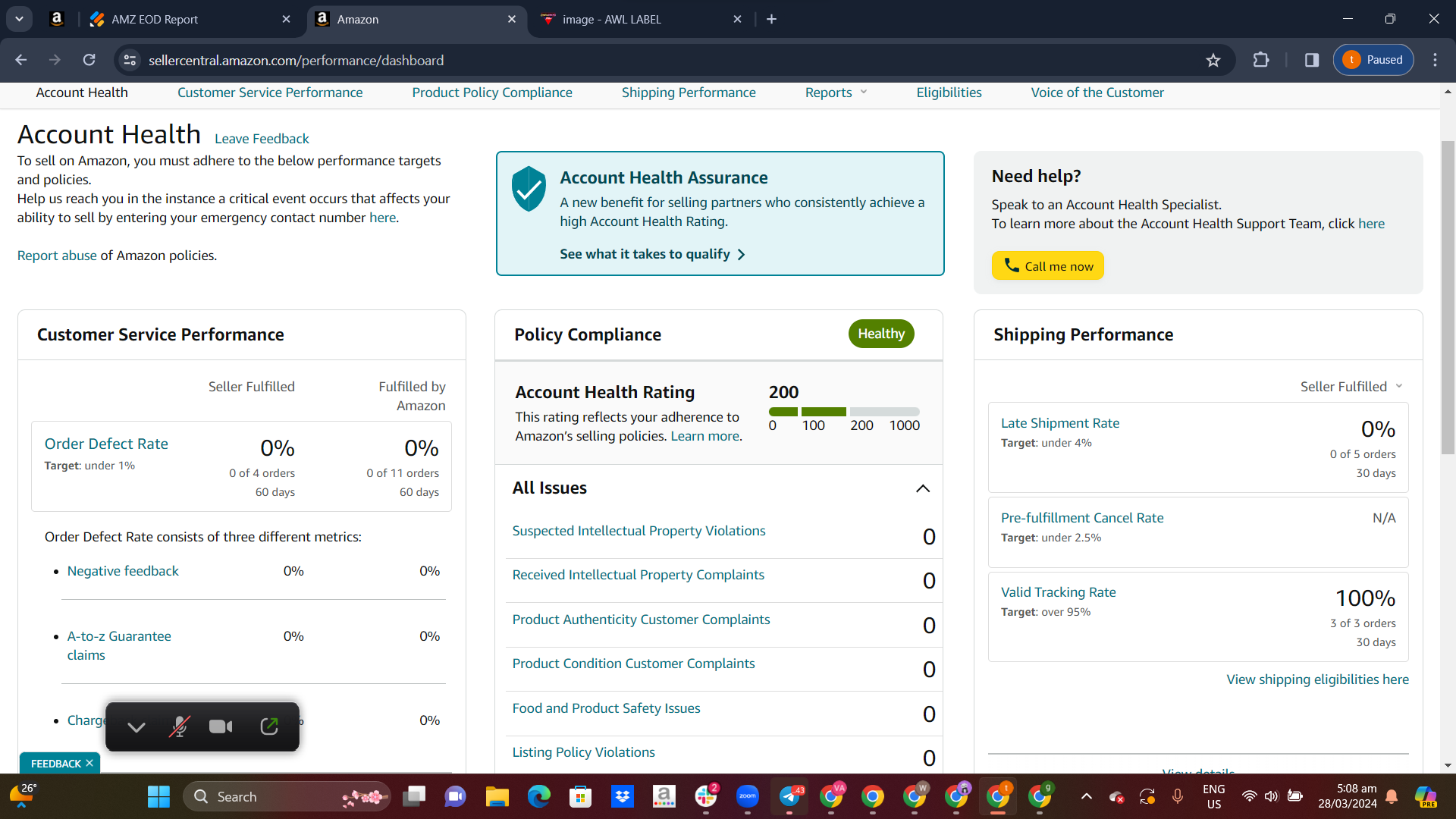Open a new browser tab
Image resolution: width=1456 pixels, height=819 pixels.
pyautogui.click(x=772, y=19)
